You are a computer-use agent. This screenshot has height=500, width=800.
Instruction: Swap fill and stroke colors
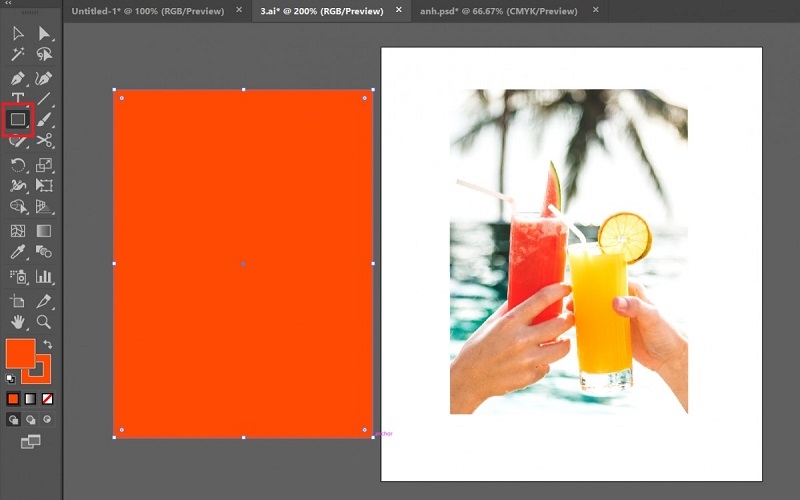coord(48,345)
